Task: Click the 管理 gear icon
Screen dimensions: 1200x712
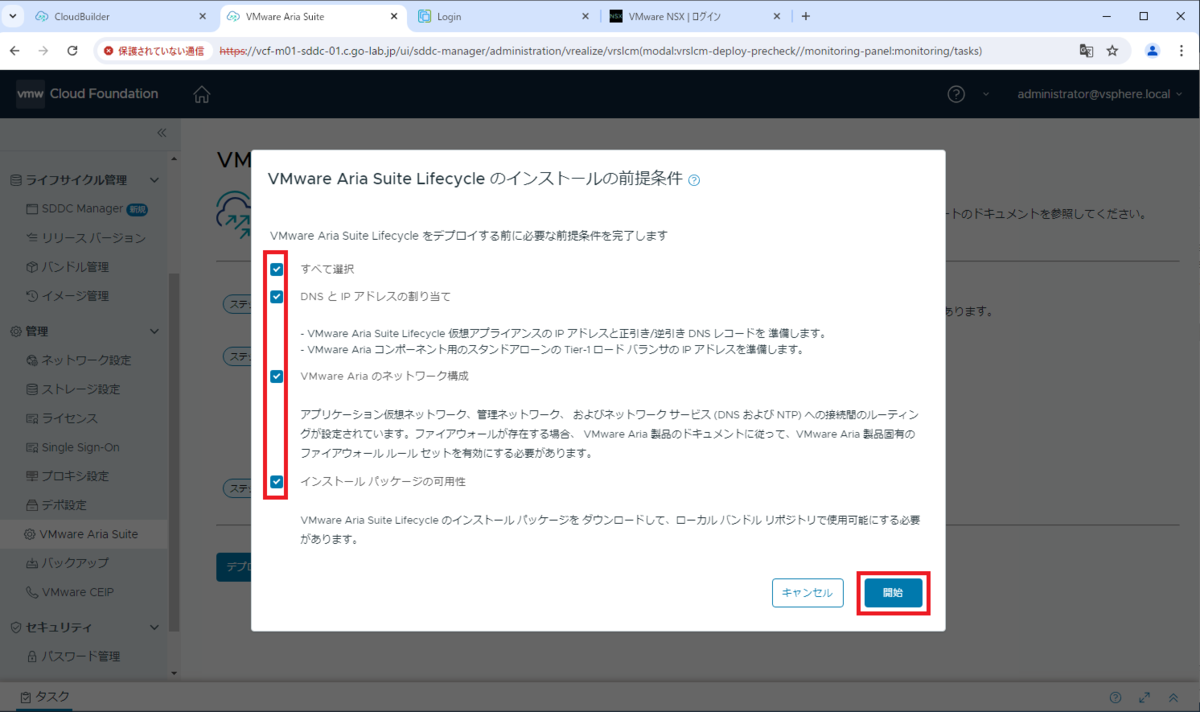Action: (15, 331)
